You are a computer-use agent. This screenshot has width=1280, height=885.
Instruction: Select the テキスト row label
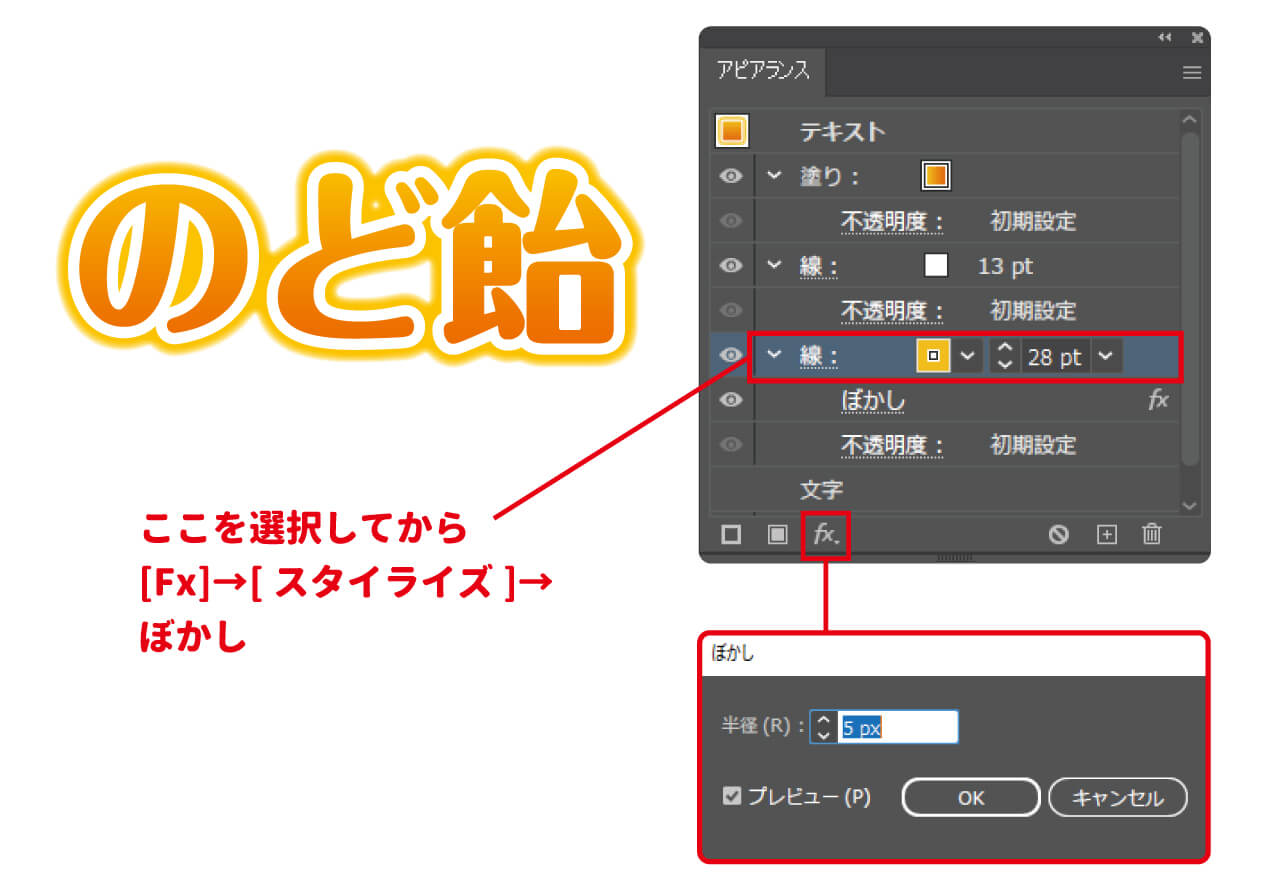coord(842,131)
